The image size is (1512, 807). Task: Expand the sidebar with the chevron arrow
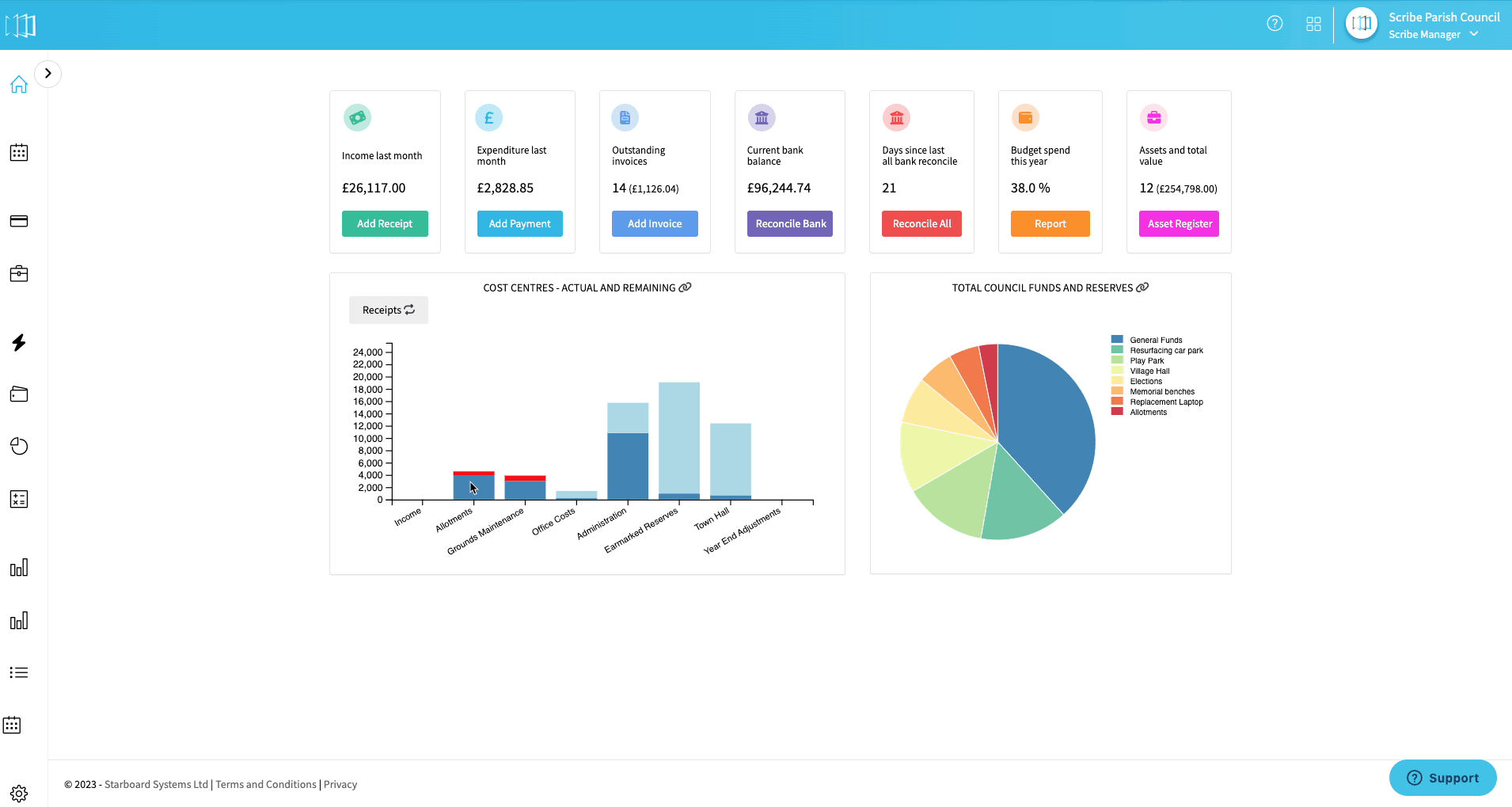click(x=48, y=74)
